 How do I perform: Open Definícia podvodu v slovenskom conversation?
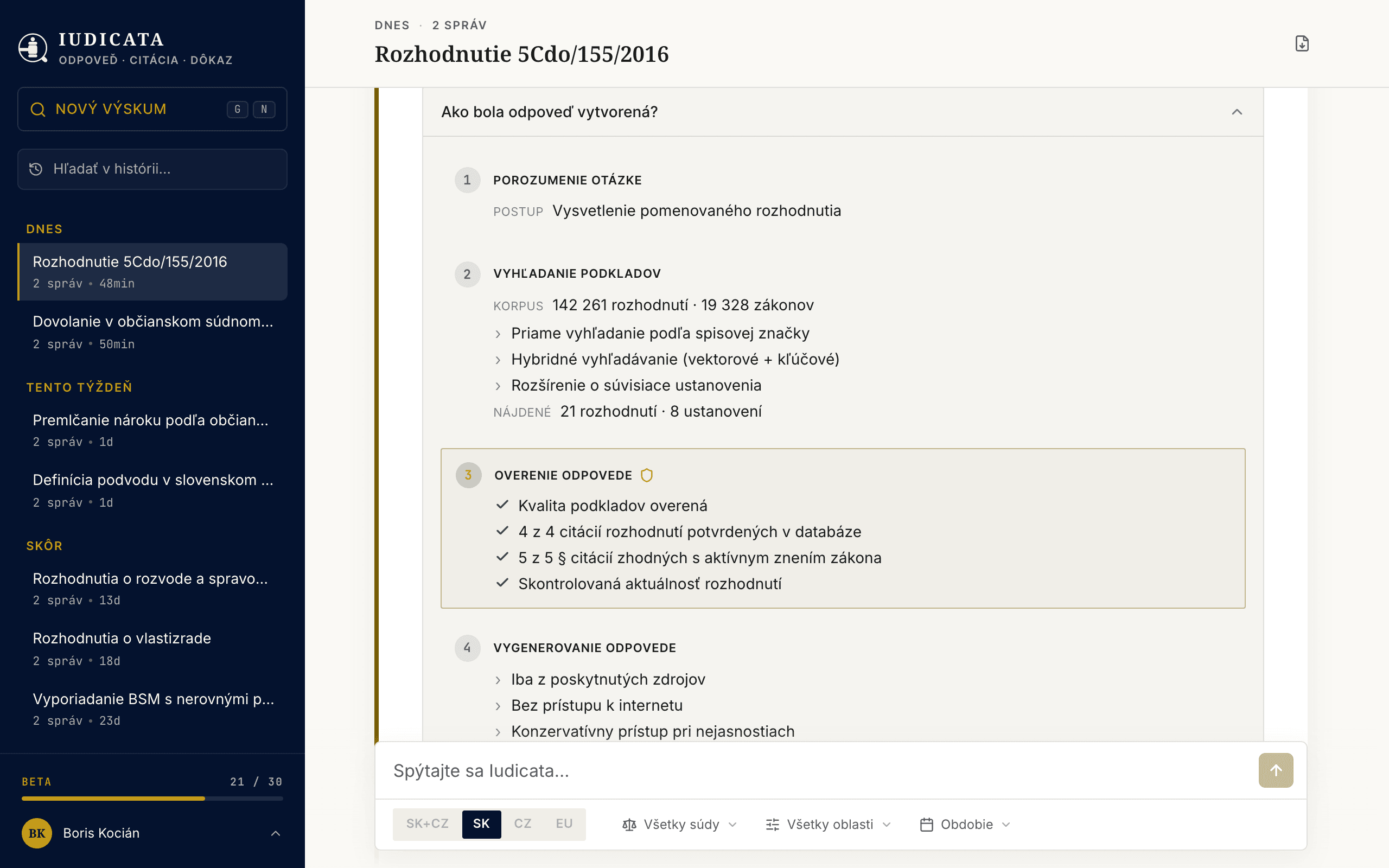(x=152, y=490)
